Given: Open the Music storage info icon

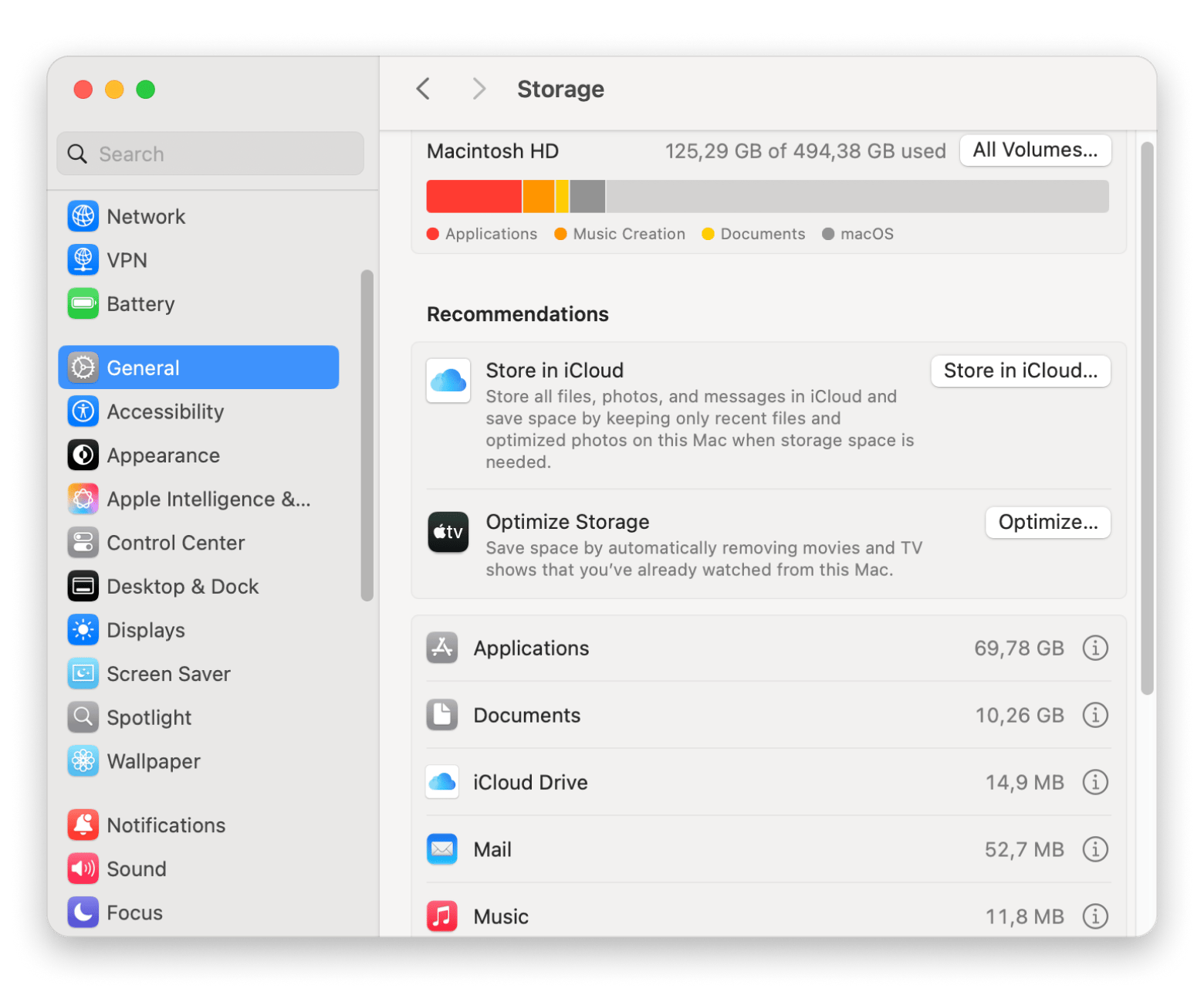Looking at the screenshot, I should (x=1094, y=916).
